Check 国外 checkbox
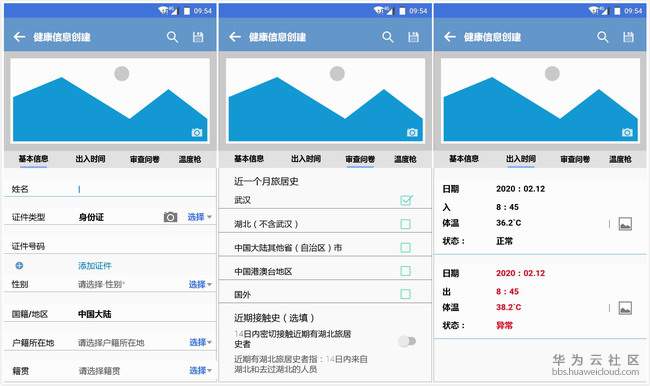Image resolution: width=650 pixels, height=386 pixels. point(405,294)
